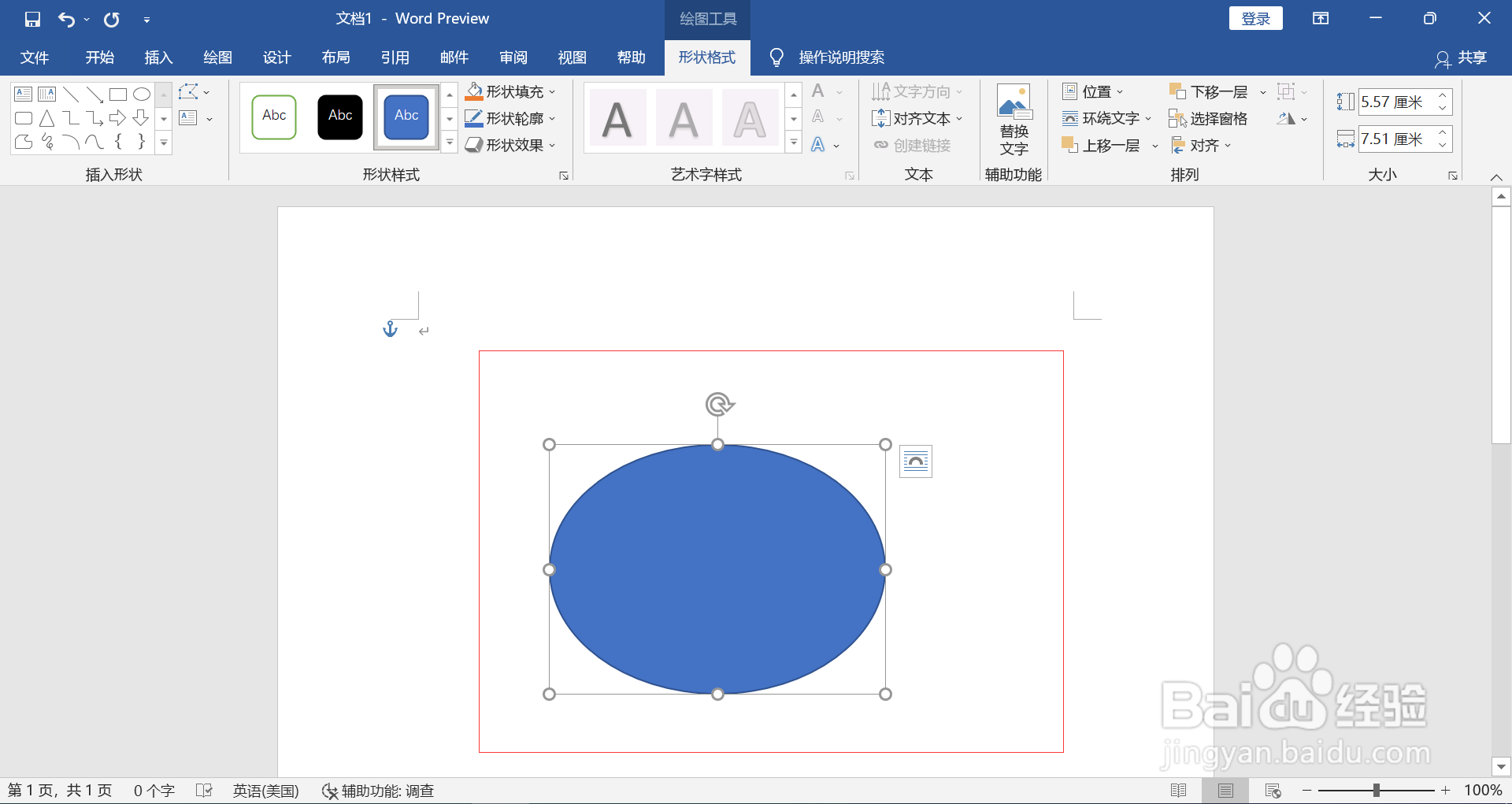
Task: Collapse the ribbon with the chevron arrow
Action: [1496, 176]
